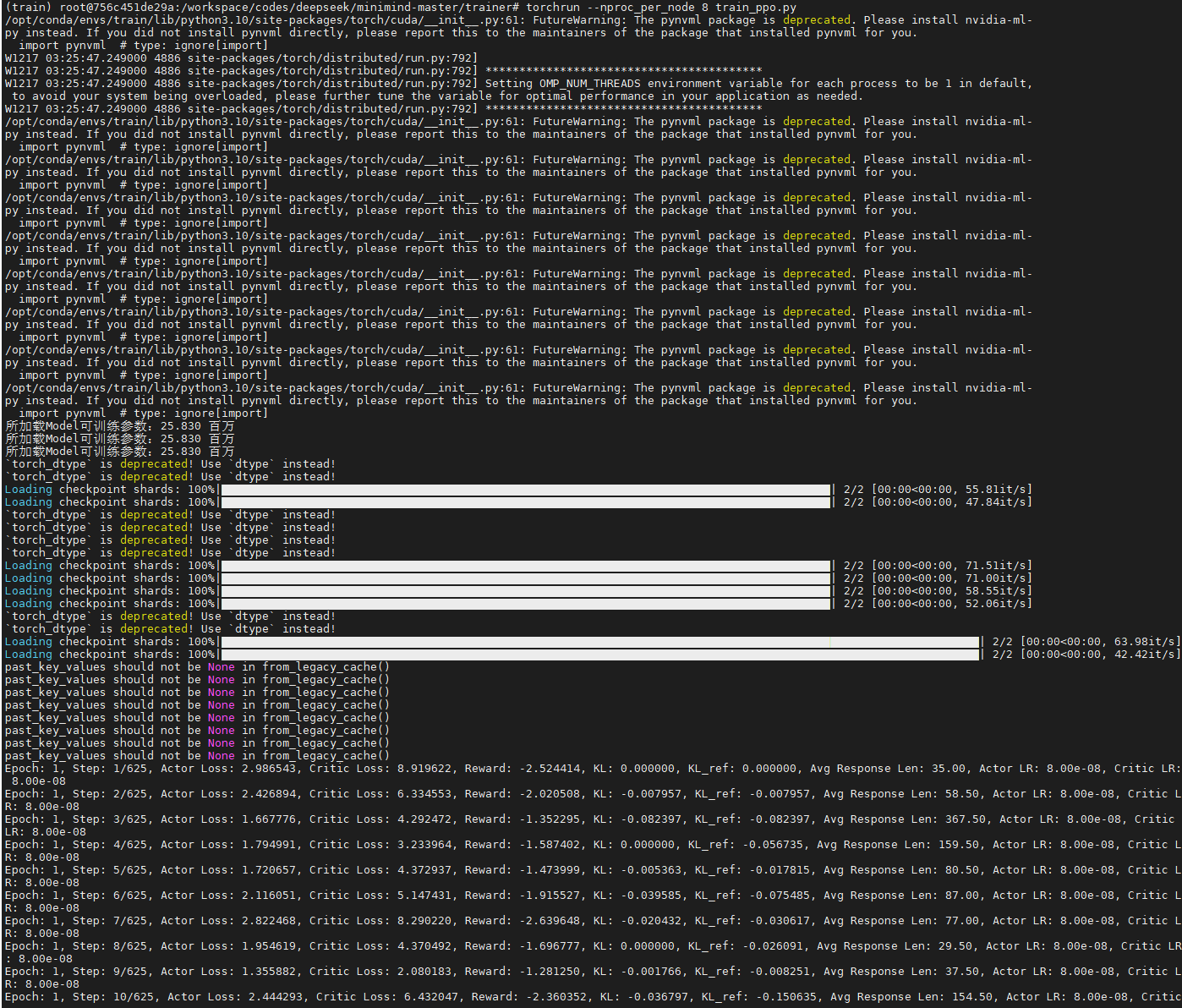Select the 'OMP_NUM_THREADS' variable name

[x=590, y=83]
